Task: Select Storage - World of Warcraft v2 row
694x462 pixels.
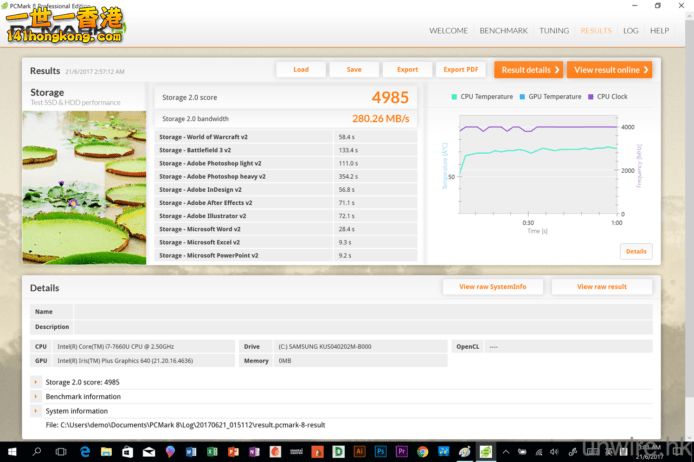Action: pyautogui.click(x=286, y=137)
